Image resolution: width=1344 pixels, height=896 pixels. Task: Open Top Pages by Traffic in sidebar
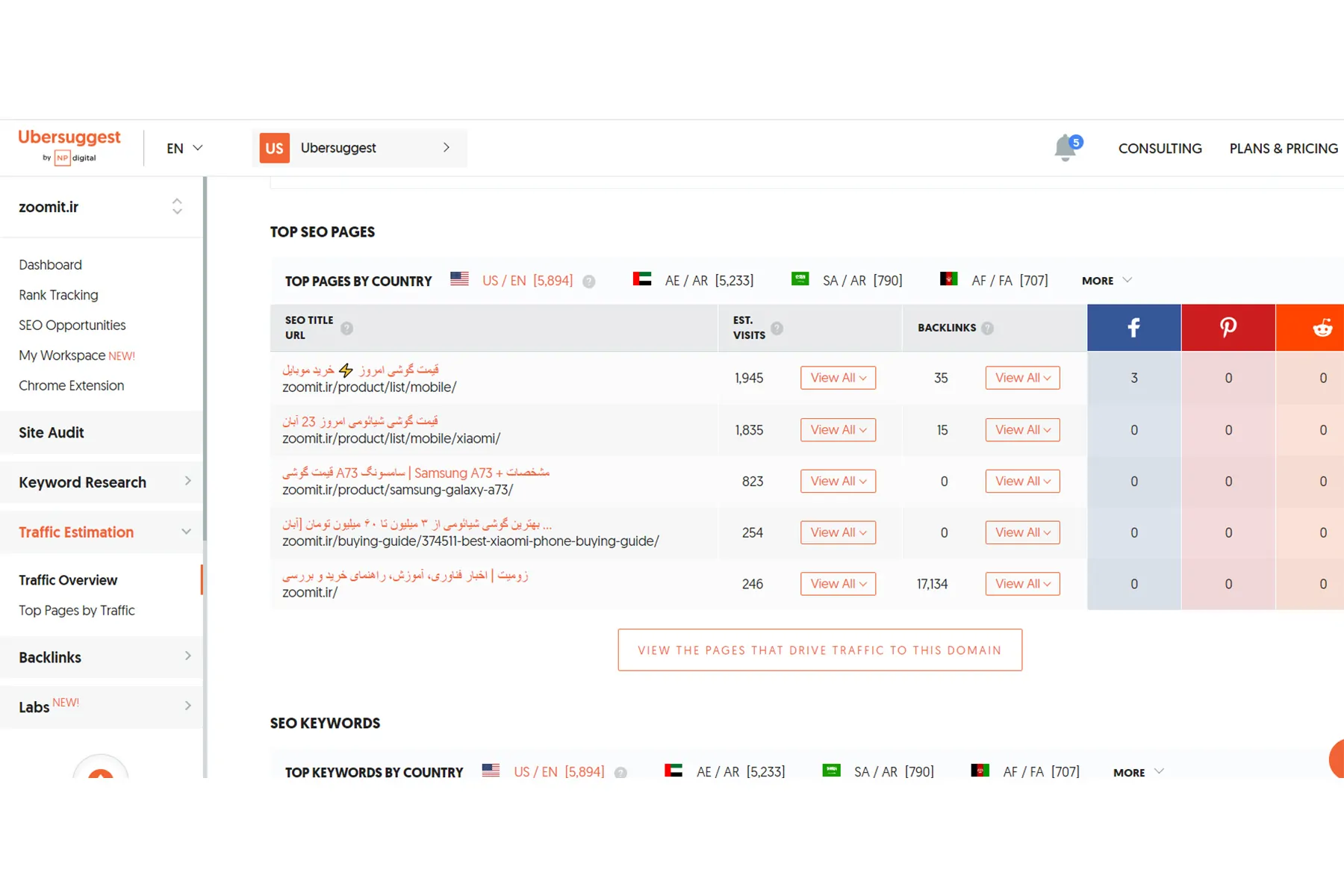coord(77,610)
